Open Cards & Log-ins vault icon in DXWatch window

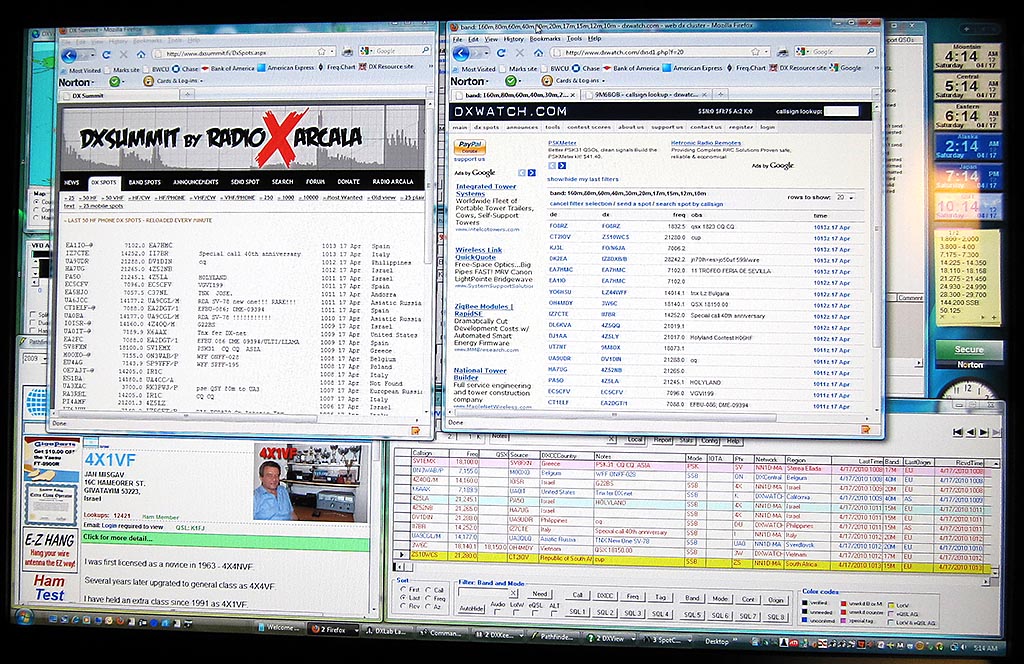547,80
